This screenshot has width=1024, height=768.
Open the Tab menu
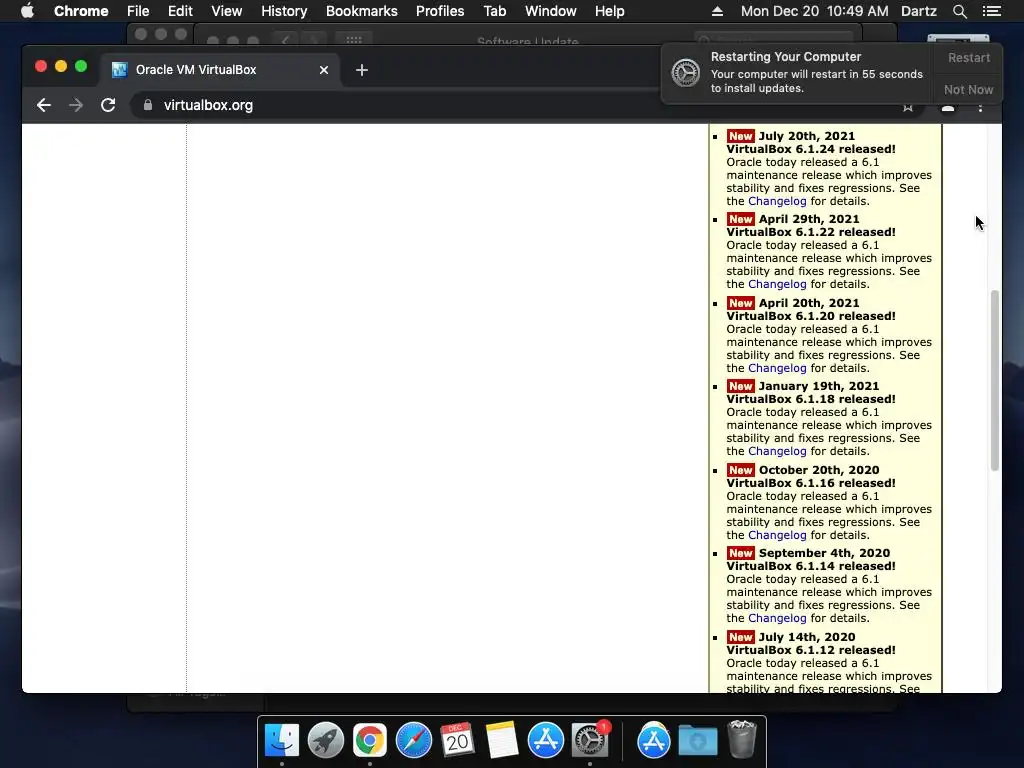click(494, 11)
